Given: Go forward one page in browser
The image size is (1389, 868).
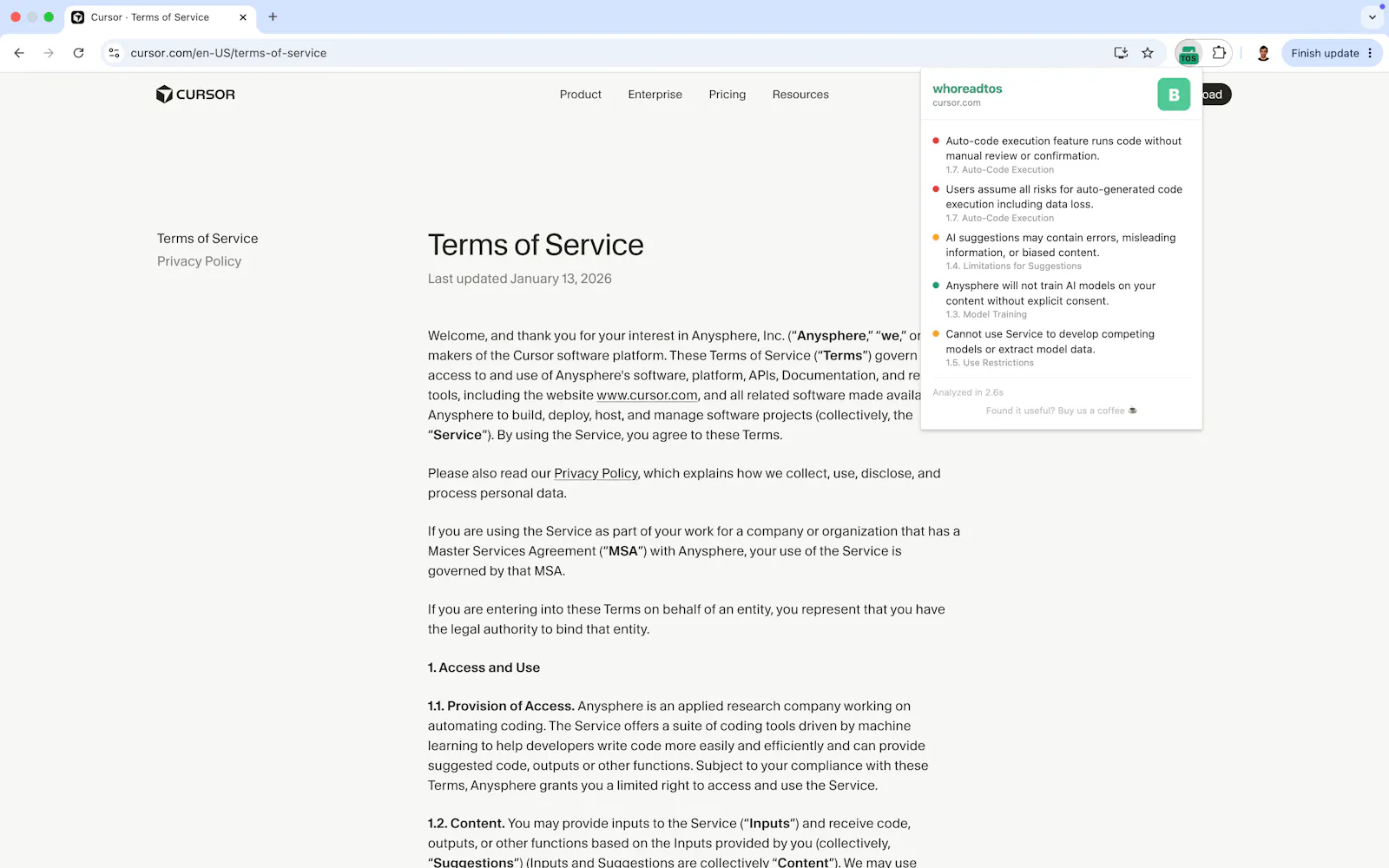Looking at the screenshot, I should pyautogui.click(x=49, y=53).
